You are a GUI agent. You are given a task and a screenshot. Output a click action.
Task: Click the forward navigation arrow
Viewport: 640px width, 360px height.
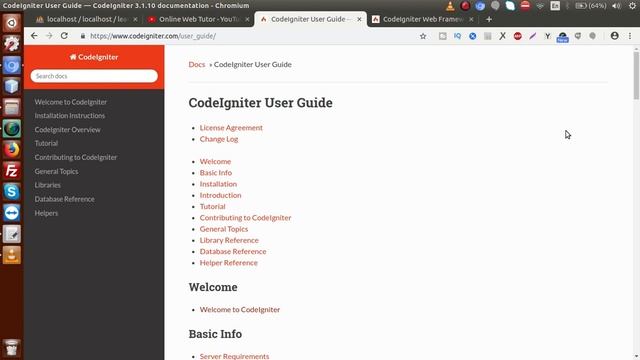point(49,36)
